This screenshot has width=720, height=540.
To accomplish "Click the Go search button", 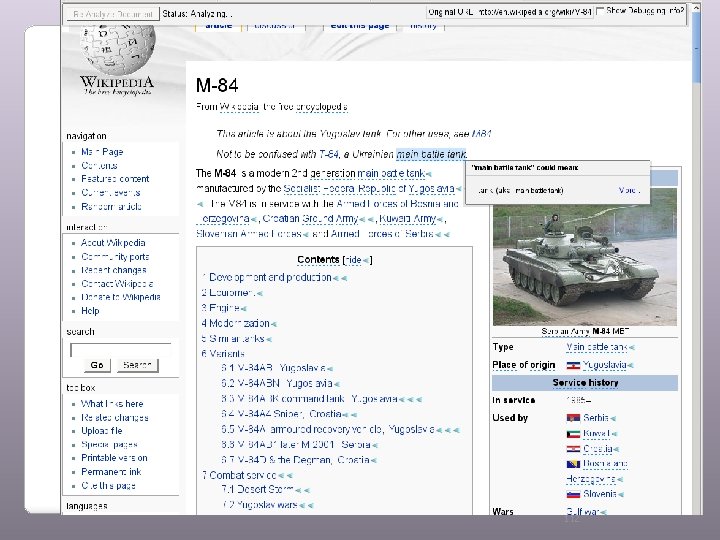I will (97, 365).
